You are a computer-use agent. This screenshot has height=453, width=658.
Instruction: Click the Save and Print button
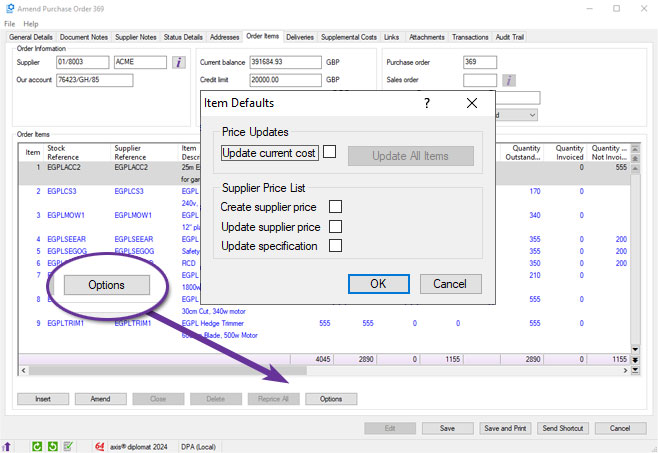(x=505, y=428)
